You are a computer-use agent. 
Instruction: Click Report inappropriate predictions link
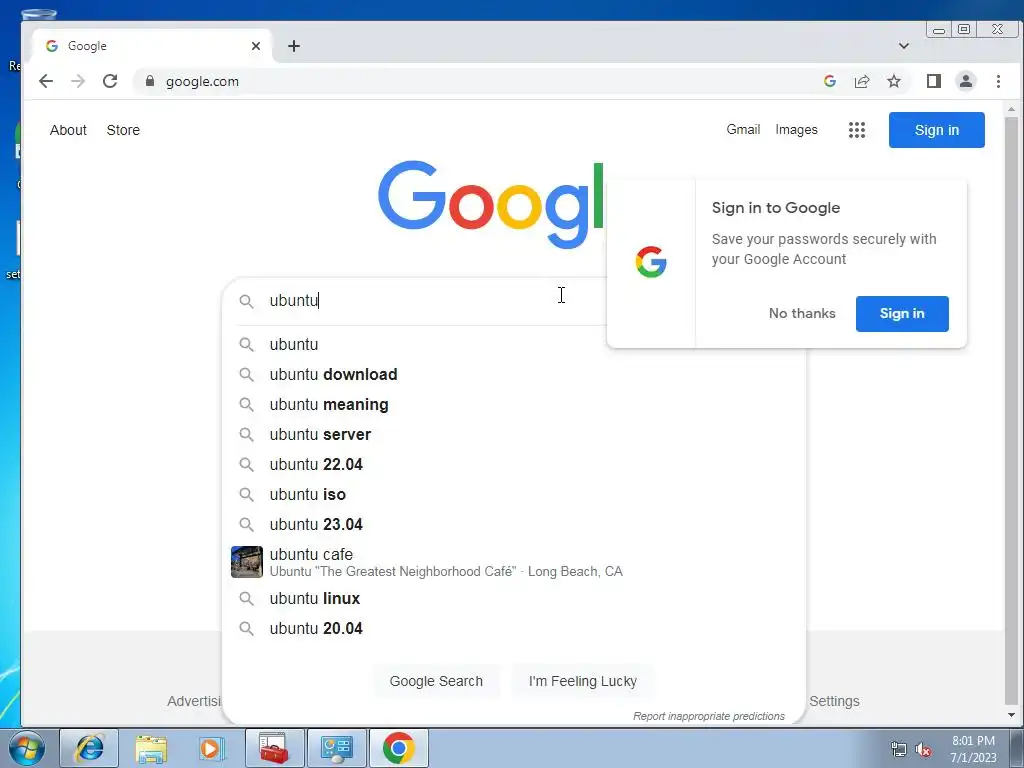pos(709,716)
